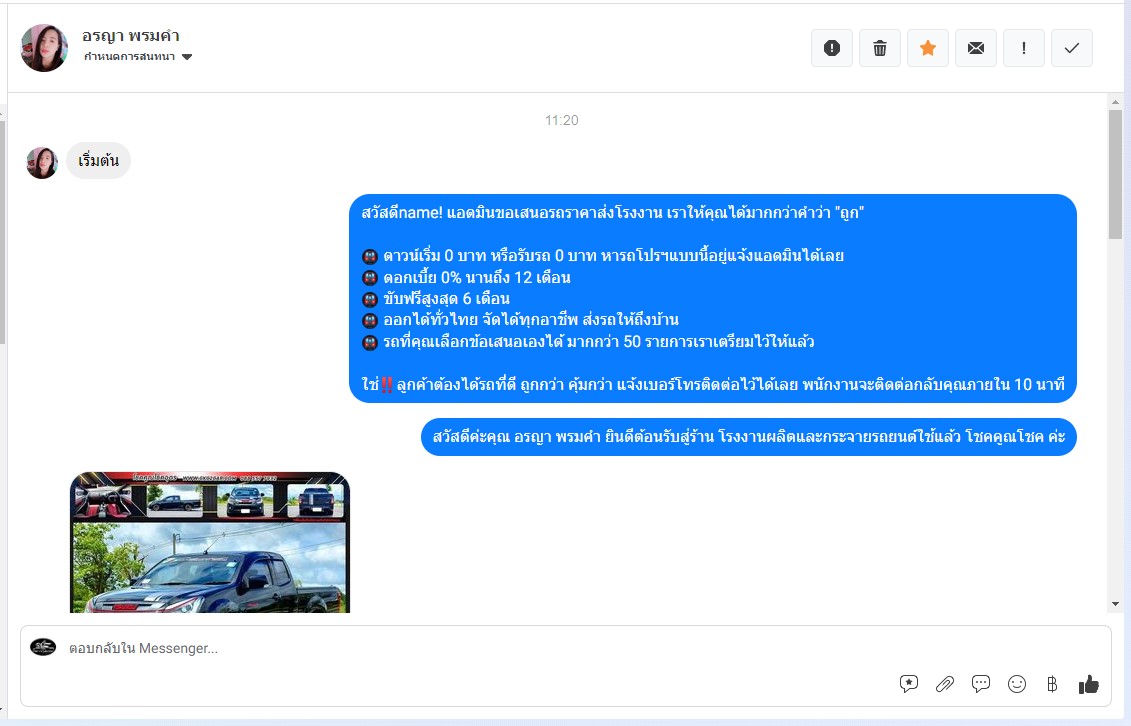Click welcome message starting สวัสดีค่ะคุณ อรญา
This screenshot has height=726, width=1131.
(749, 437)
